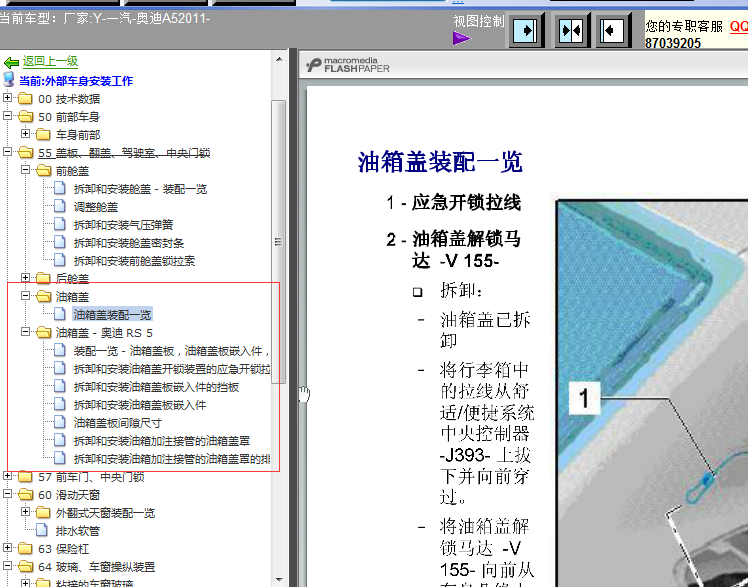Click callout number 1 in the diagram

pos(584,398)
